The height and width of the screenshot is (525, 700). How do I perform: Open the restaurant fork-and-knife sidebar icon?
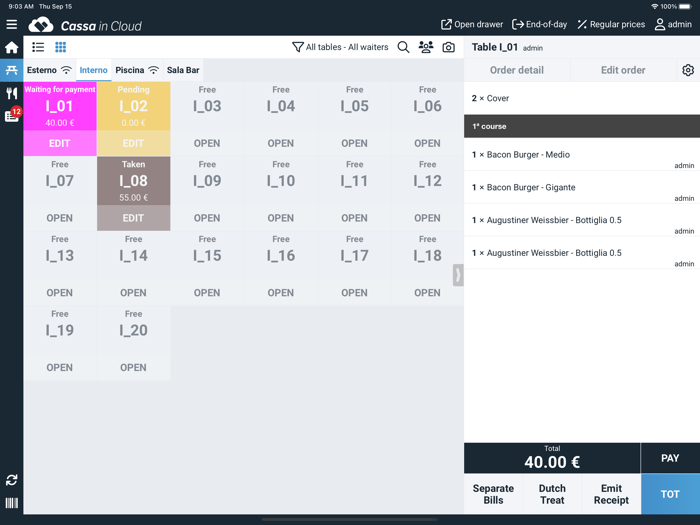pyautogui.click(x=12, y=93)
